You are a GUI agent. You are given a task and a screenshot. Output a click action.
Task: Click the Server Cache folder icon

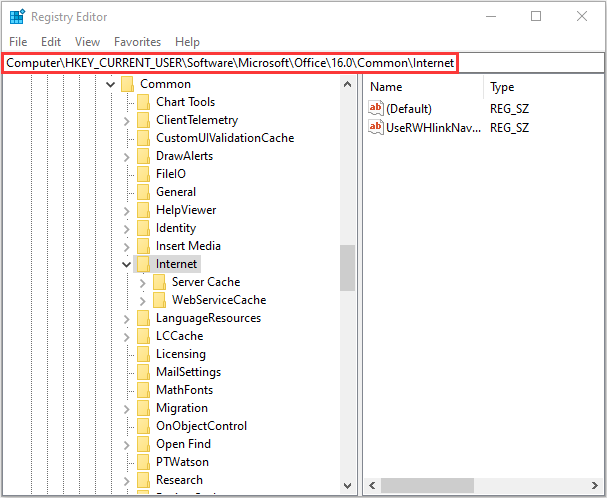(159, 282)
